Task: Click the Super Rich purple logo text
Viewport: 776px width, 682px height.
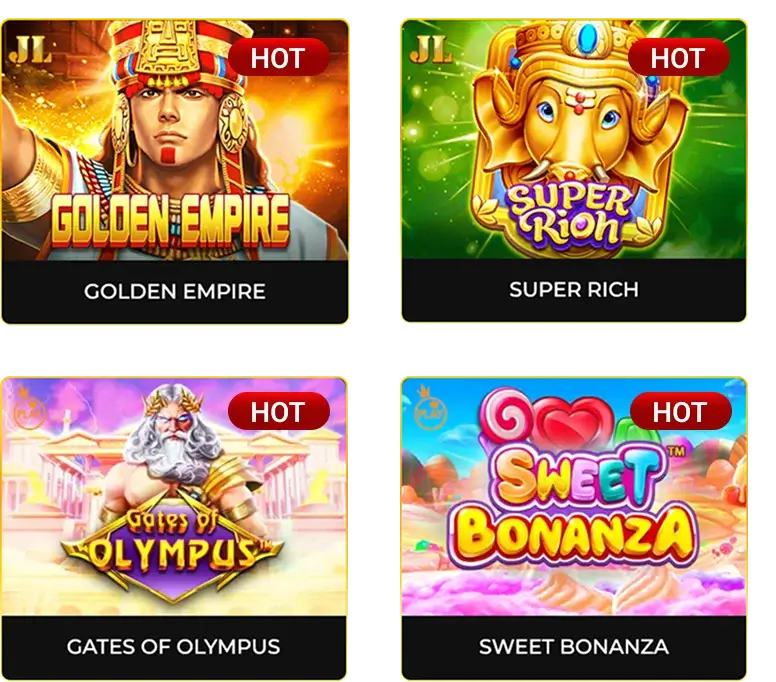Action: pyautogui.click(x=569, y=214)
